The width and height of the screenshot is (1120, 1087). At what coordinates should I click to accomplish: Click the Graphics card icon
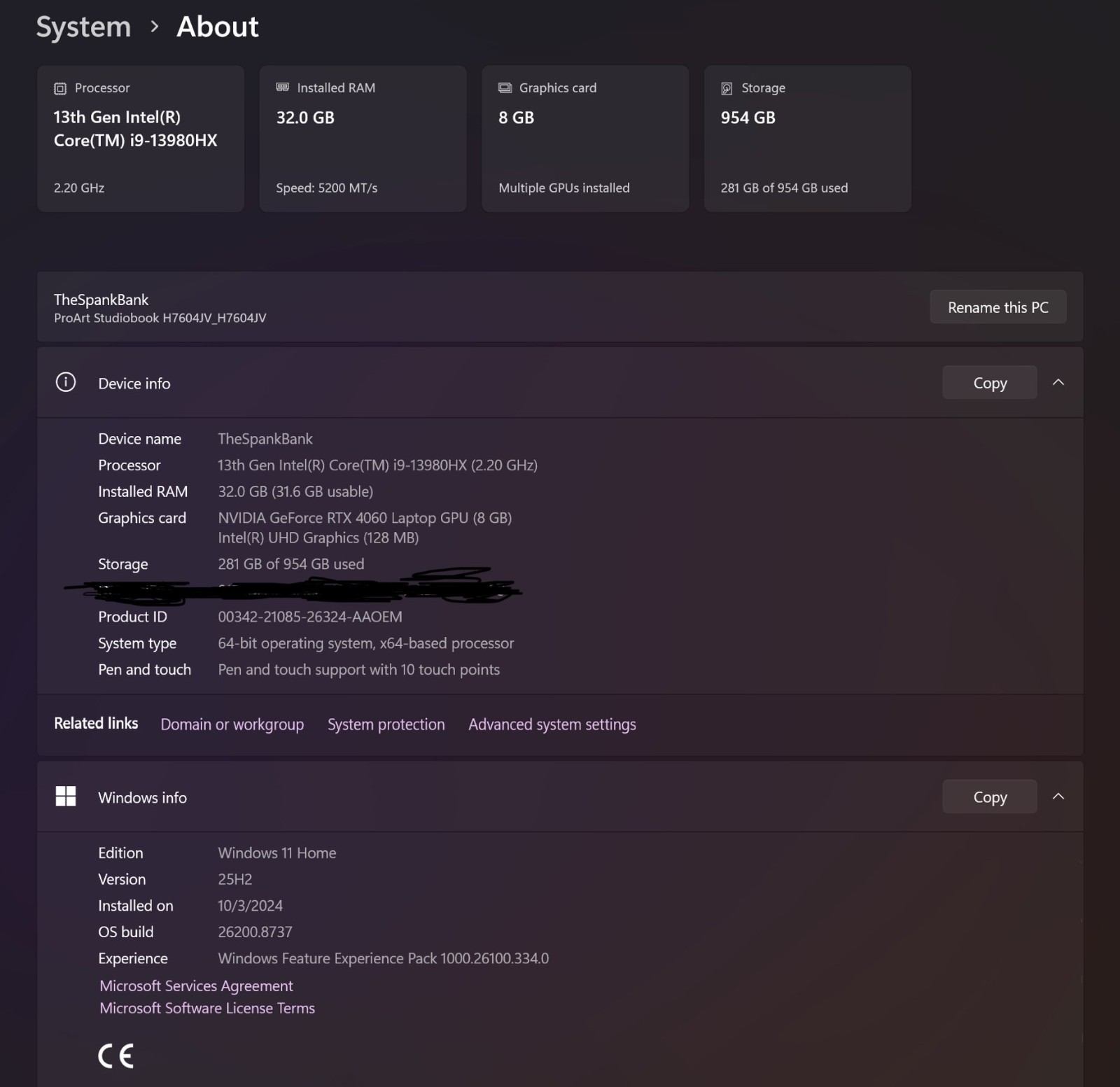[x=505, y=87]
